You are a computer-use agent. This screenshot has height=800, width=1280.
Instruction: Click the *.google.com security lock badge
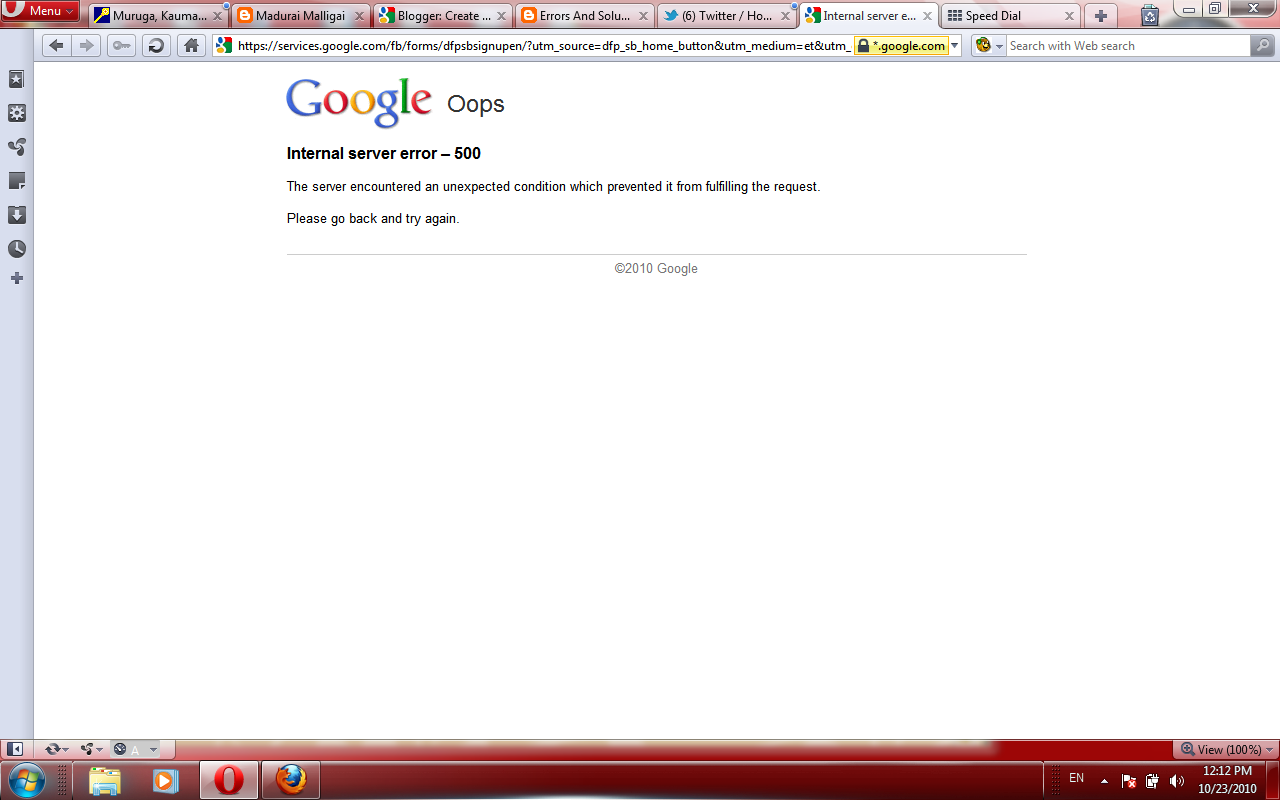point(900,46)
